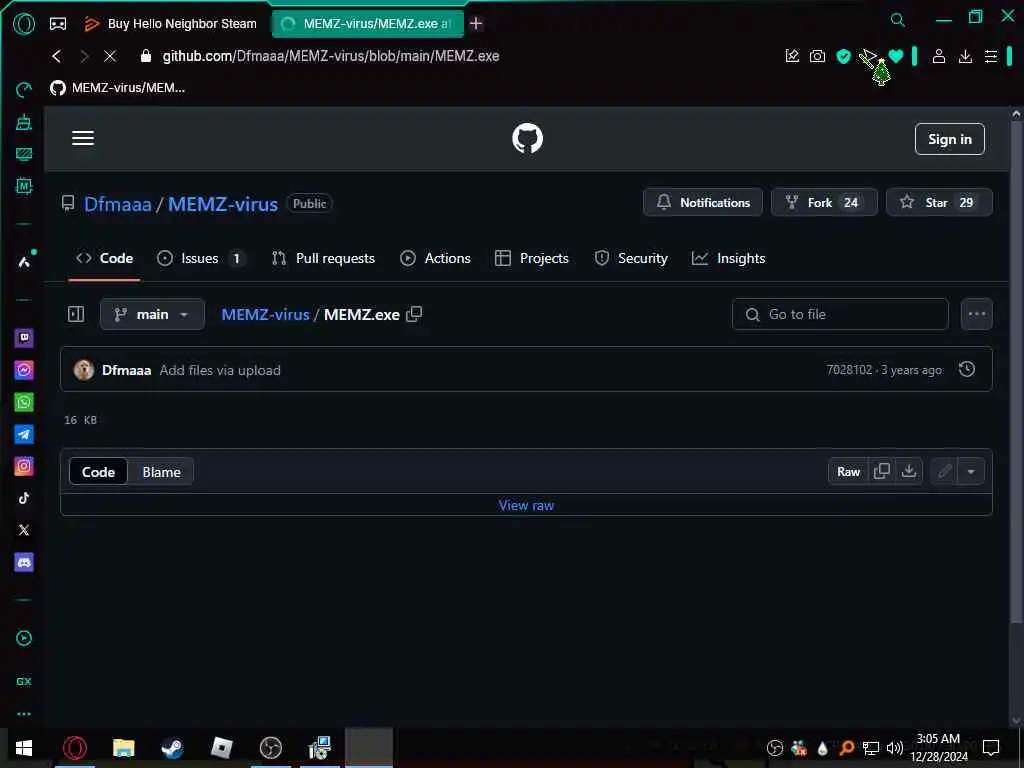Click the page vertical scrollbar
This screenshot has width=1024, height=768.
[1016, 372]
